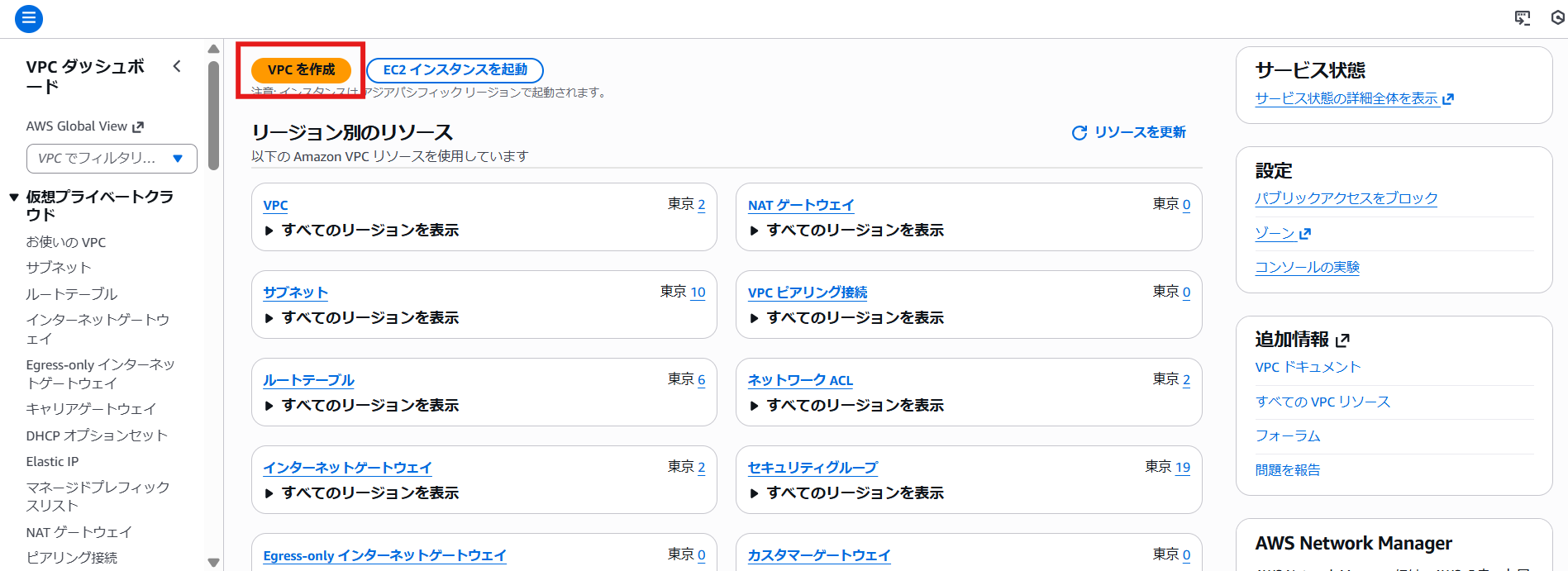
Task: Open the VPC resource card link
Action: pos(275,205)
